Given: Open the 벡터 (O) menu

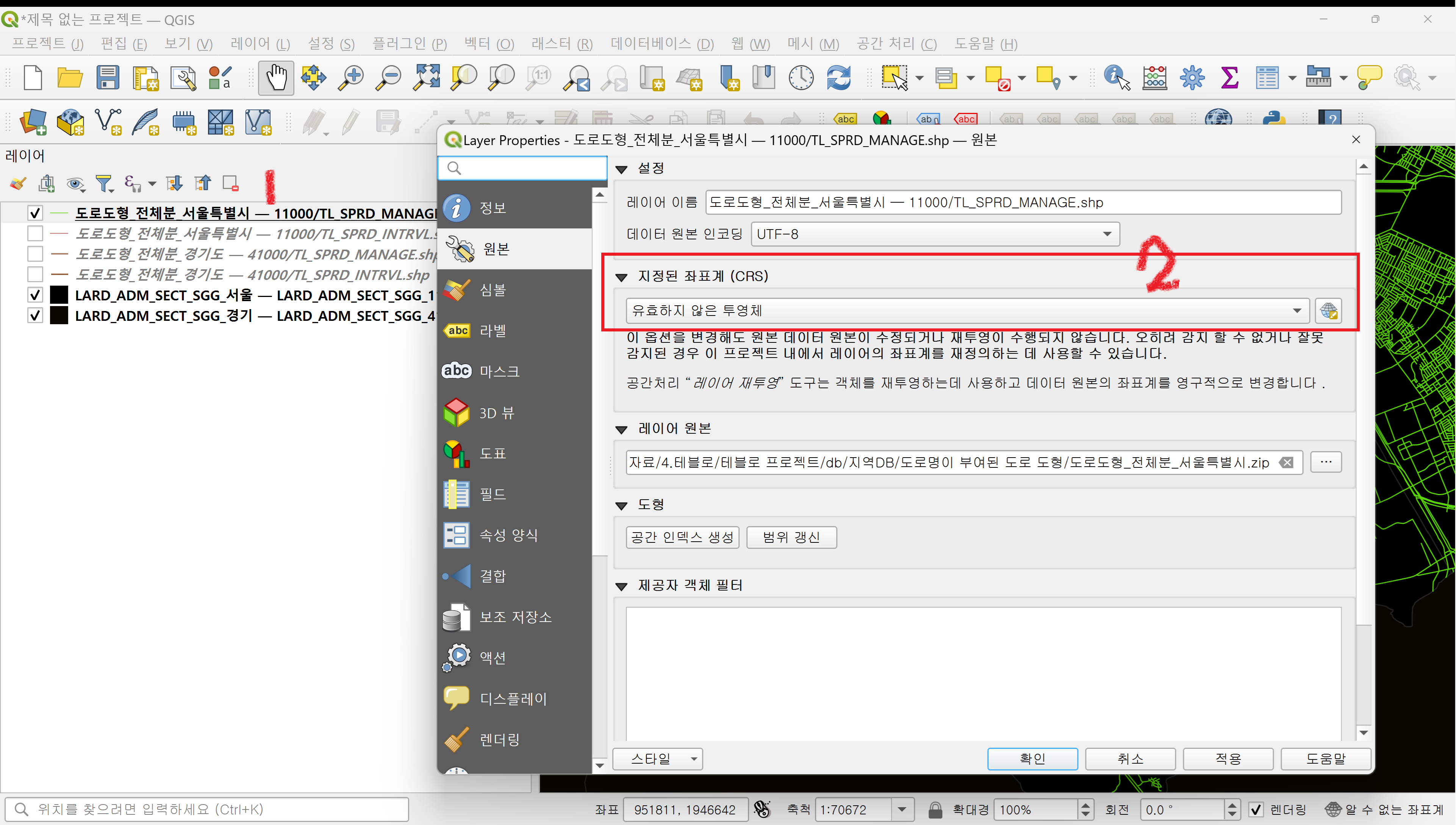Looking at the screenshot, I should [488, 44].
